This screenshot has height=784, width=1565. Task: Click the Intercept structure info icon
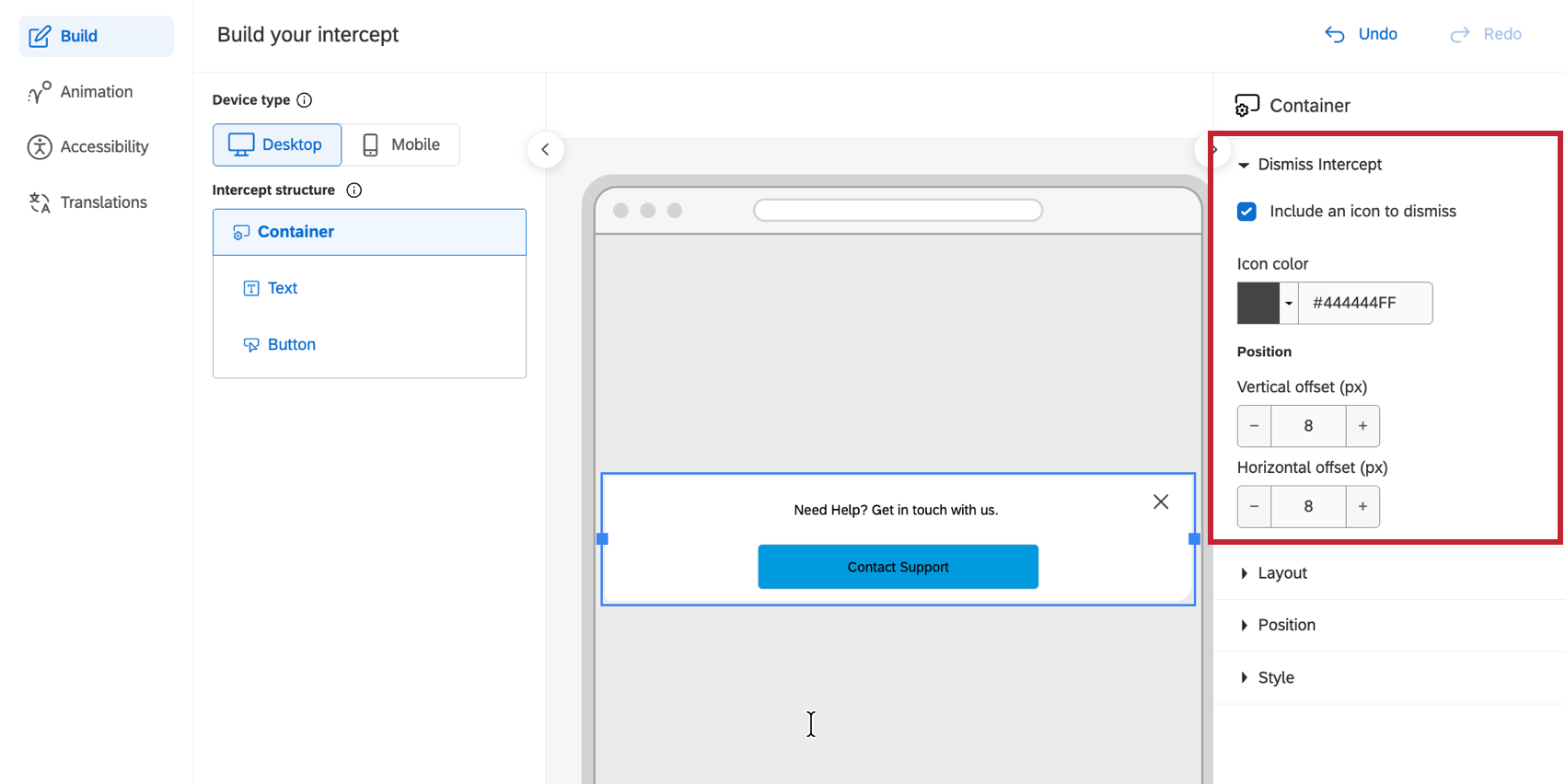click(354, 190)
